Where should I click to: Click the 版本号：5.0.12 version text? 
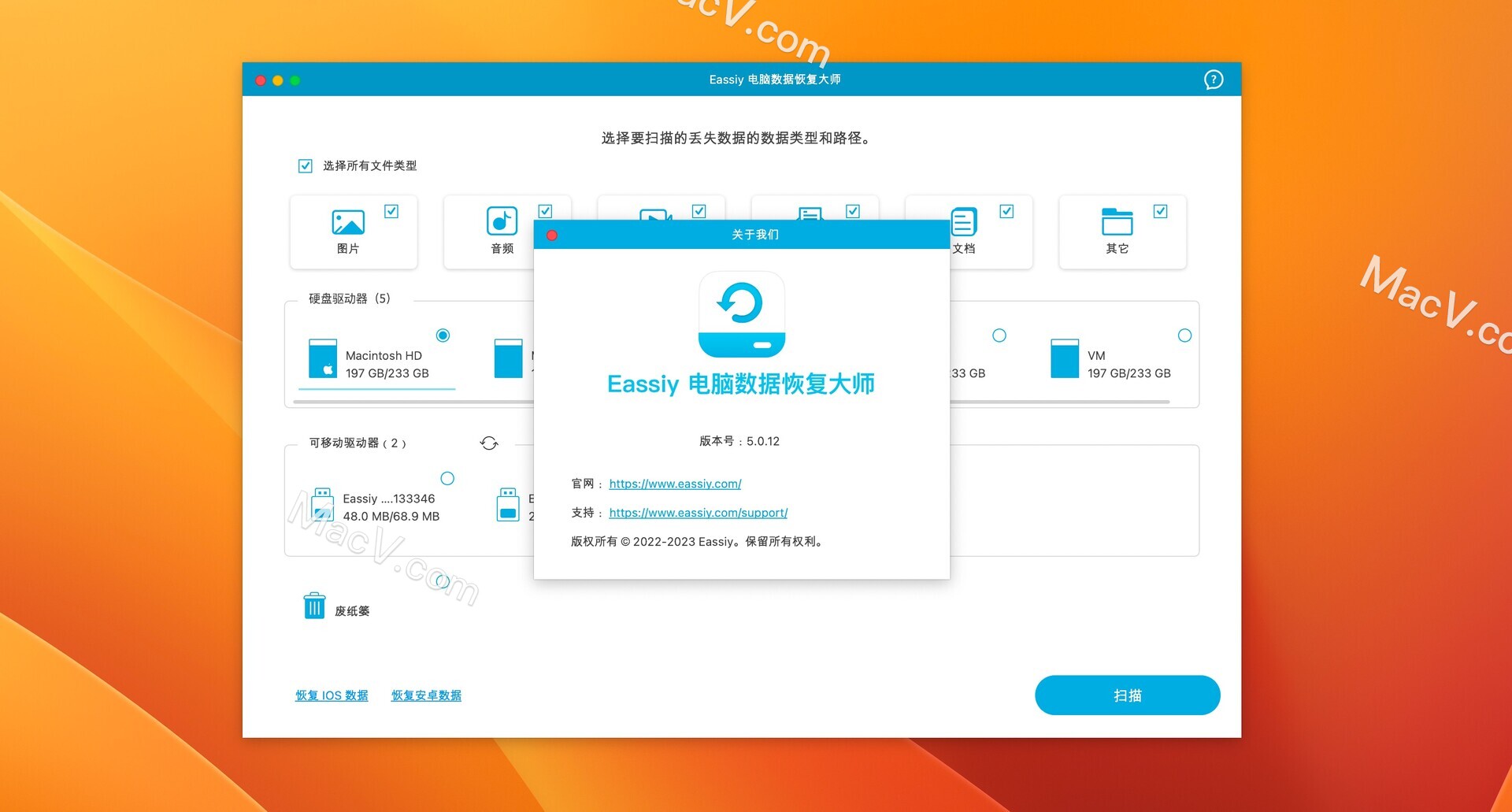[x=739, y=441]
